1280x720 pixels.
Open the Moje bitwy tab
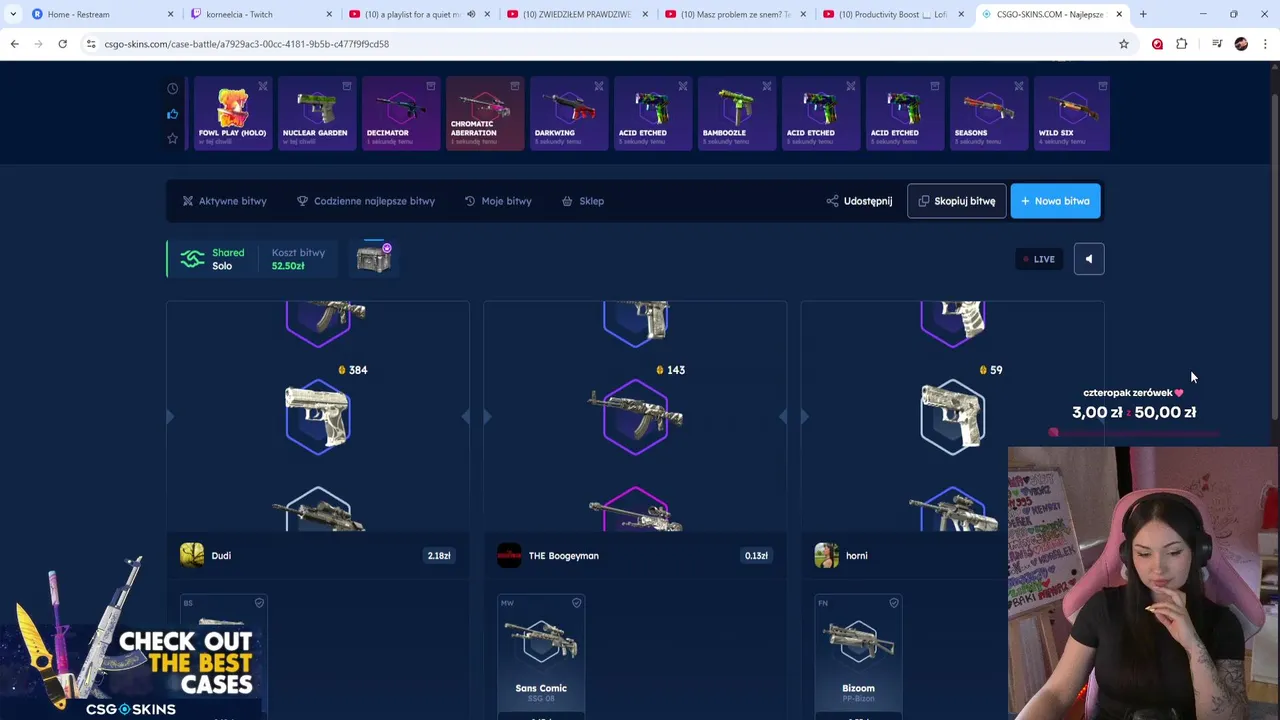(x=498, y=201)
